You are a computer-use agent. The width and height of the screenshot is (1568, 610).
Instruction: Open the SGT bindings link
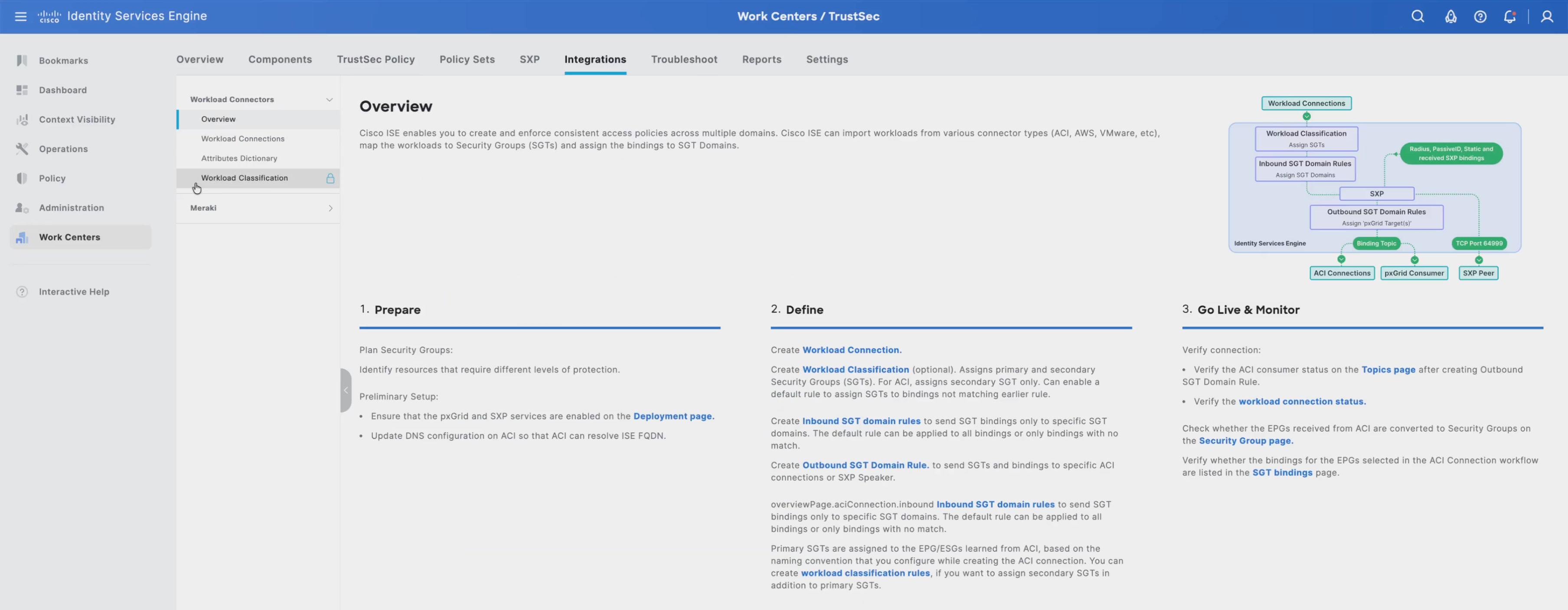(x=1282, y=472)
